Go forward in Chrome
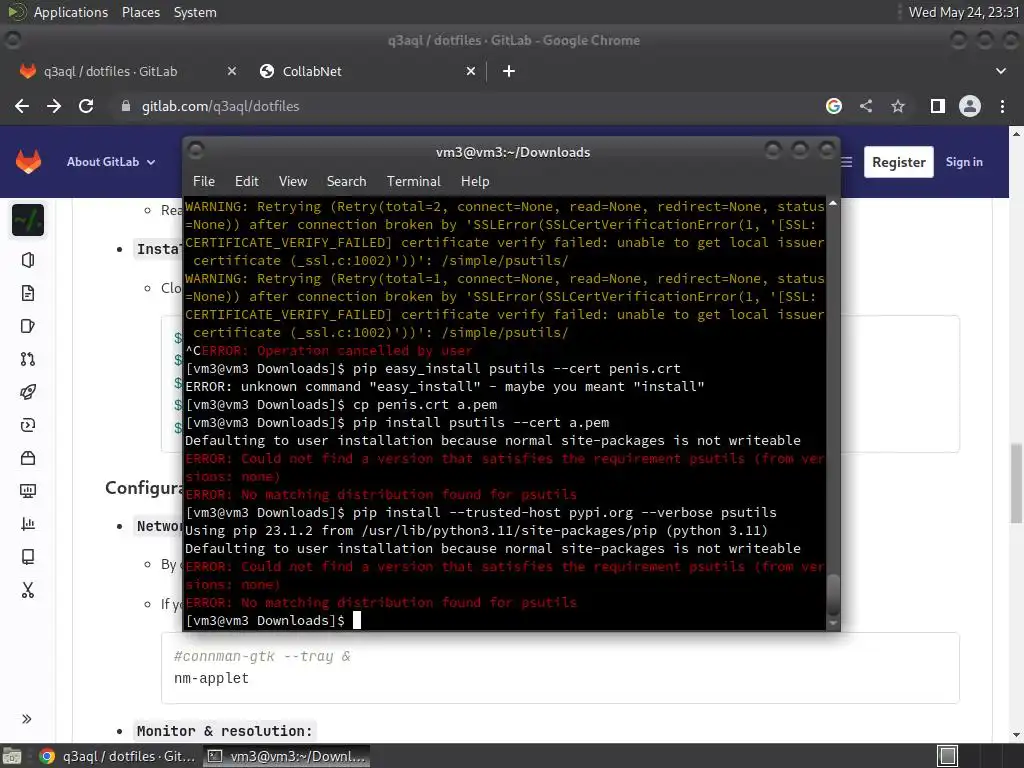Image resolution: width=1024 pixels, height=768 pixels. click(54, 106)
